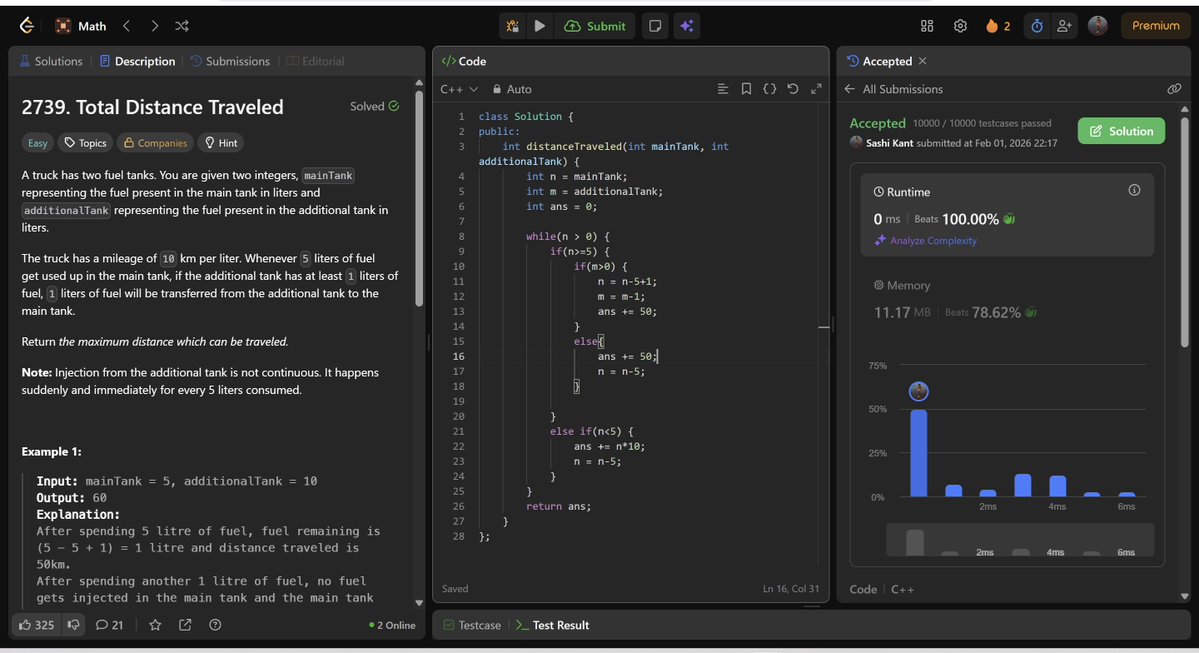Switch to the Description tab
Viewport: 1199px width, 653px height.
[138, 61]
